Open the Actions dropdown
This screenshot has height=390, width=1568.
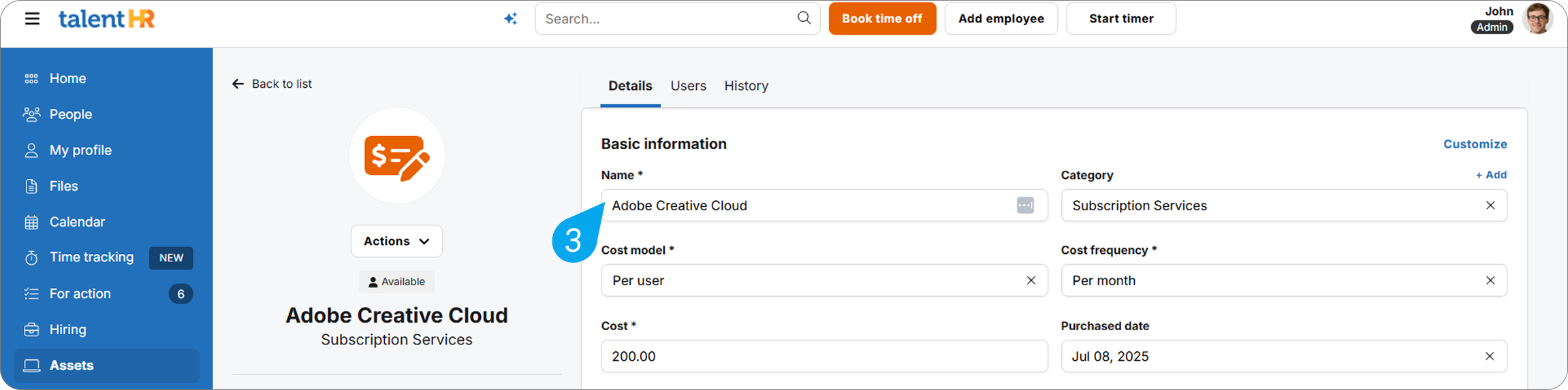tap(396, 241)
